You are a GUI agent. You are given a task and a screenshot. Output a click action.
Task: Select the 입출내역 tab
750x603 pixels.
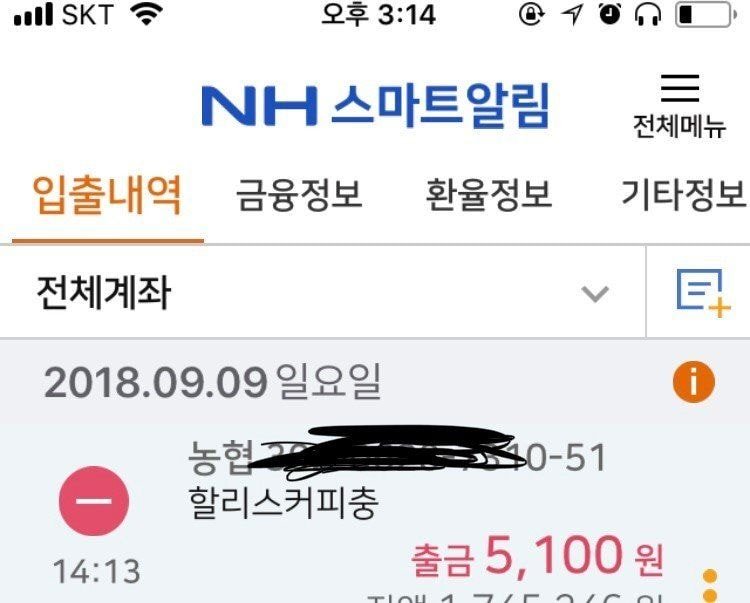click(x=108, y=195)
